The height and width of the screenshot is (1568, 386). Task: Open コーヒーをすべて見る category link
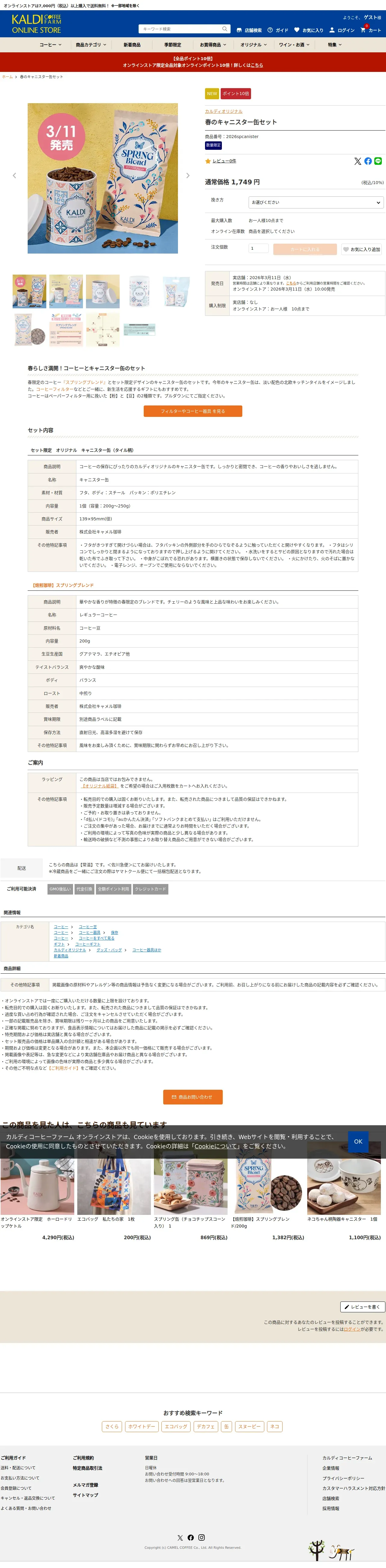96,938
